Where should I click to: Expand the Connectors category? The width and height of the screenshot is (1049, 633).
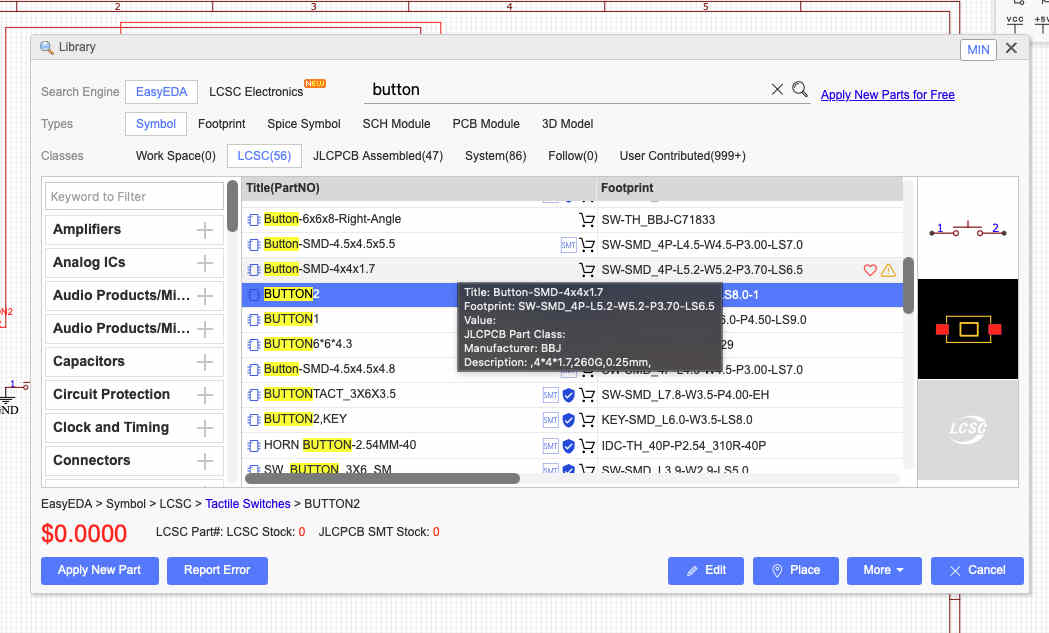205,461
